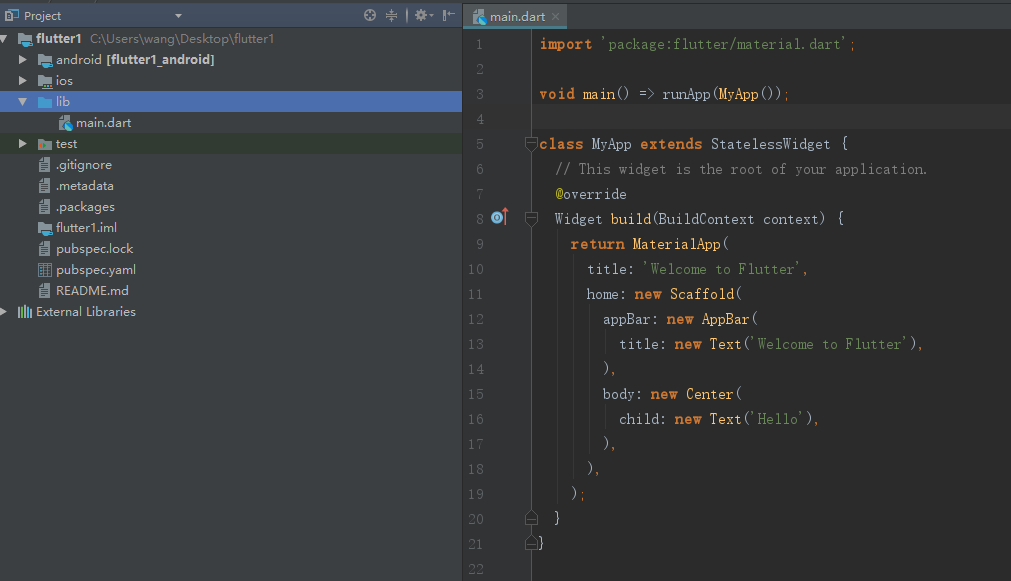Select the lib folder row
1011x581 pixels.
(231, 101)
